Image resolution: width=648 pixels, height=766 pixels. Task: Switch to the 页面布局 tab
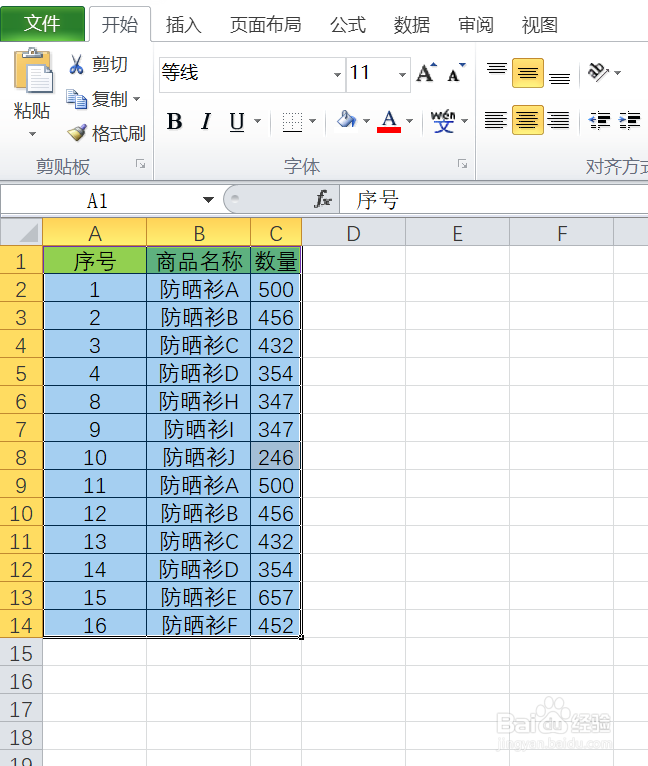tap(265, 24)
